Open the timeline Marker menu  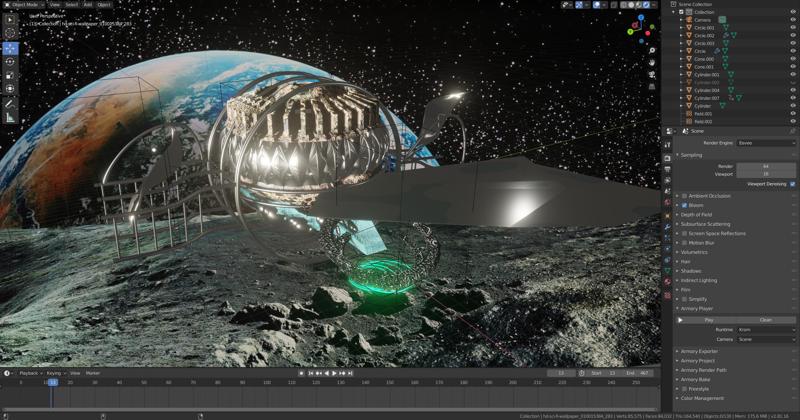tap(93, 373)
